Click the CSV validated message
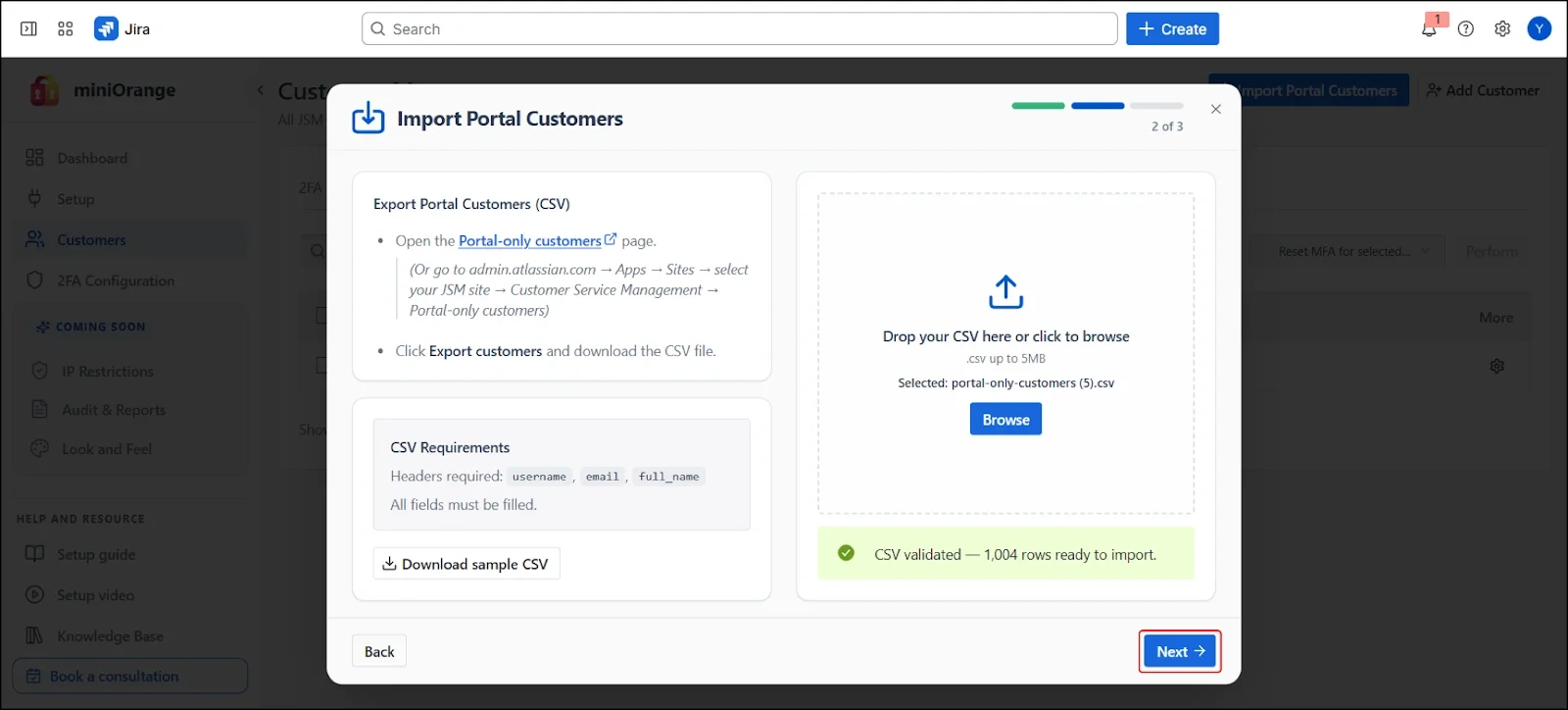The image size is (1568, 710). point(1006,554)
